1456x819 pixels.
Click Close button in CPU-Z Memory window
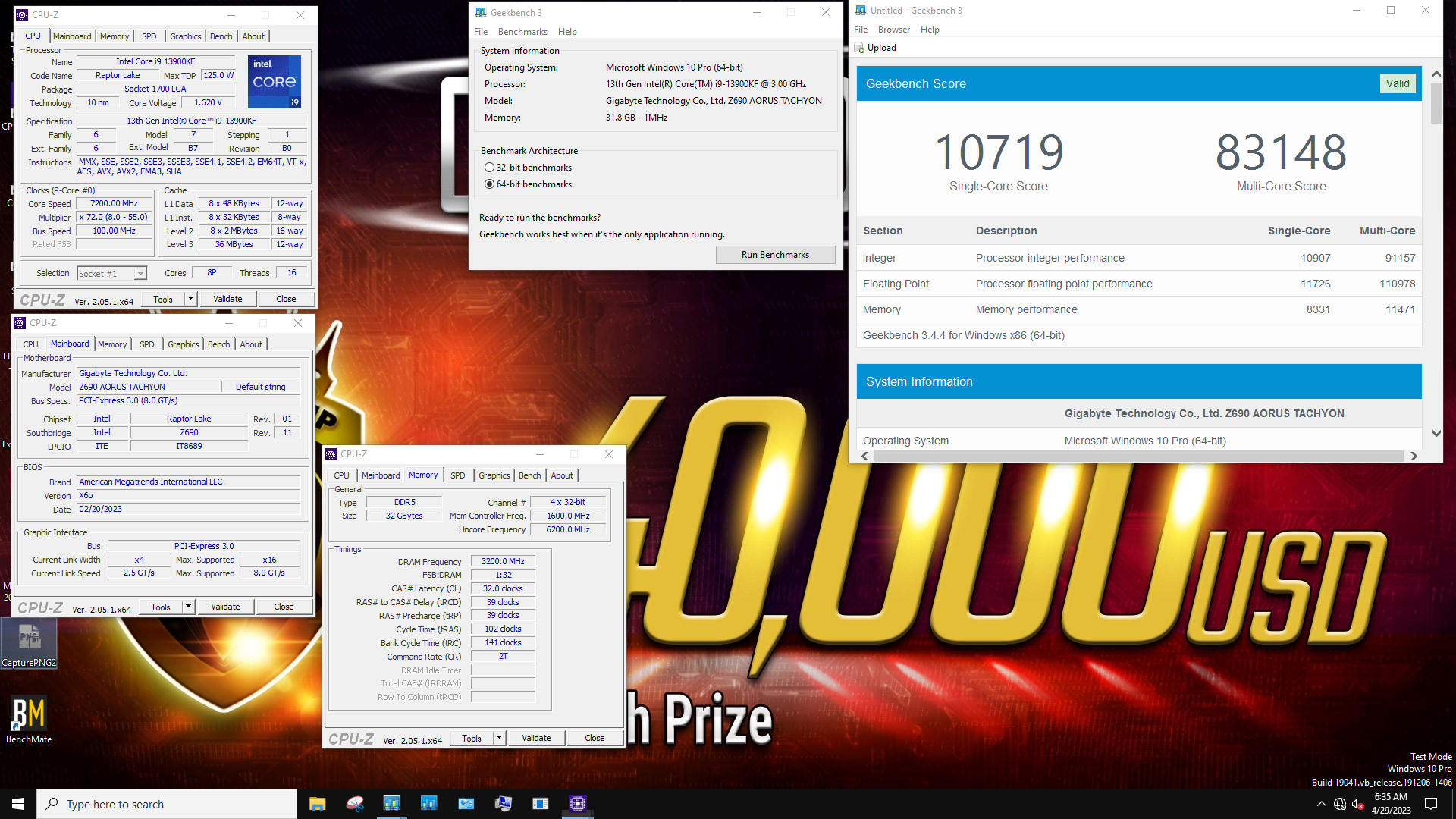(595, 738)
